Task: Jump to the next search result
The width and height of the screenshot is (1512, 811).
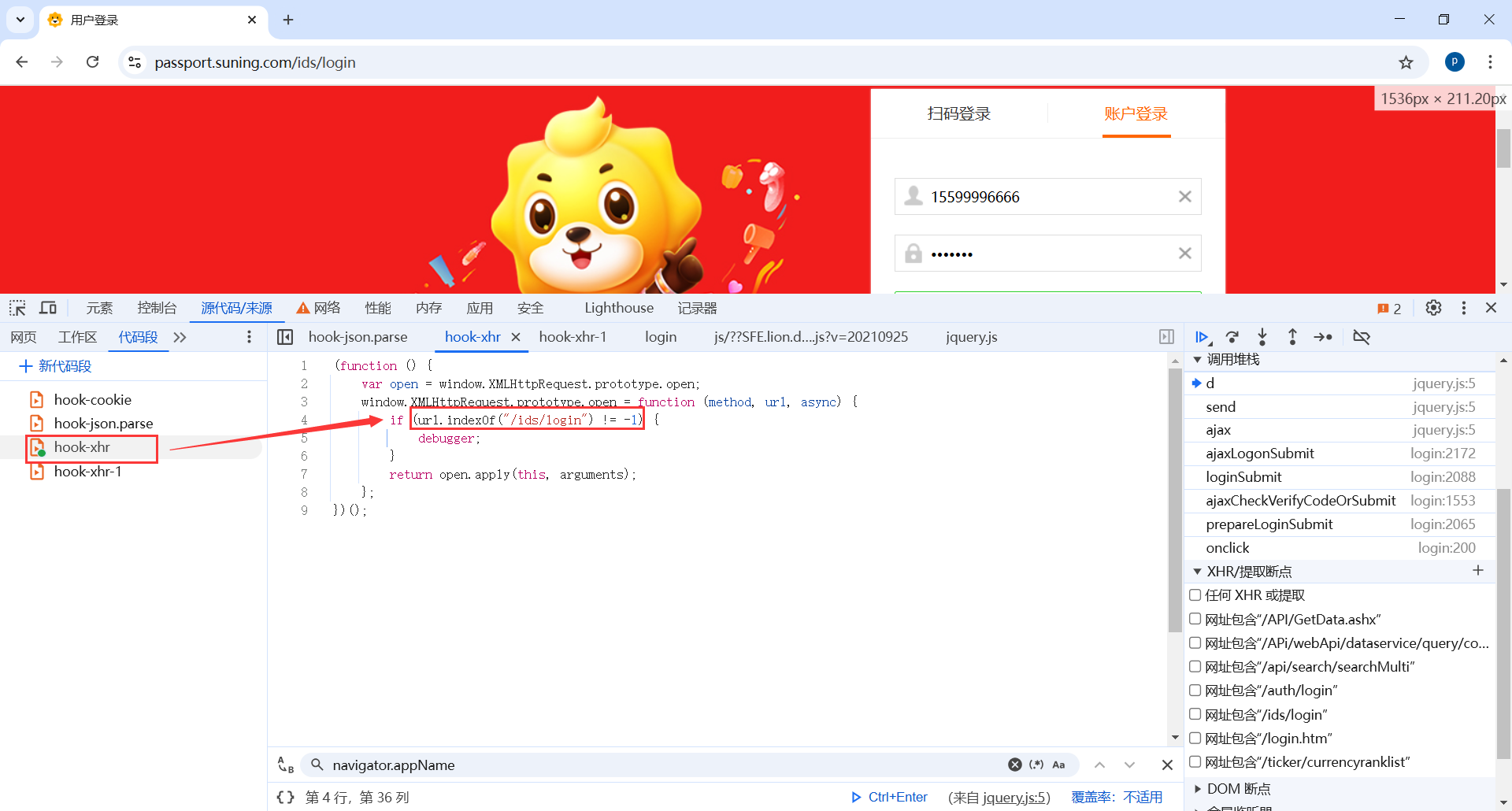Action: [x=1130, y=765]
